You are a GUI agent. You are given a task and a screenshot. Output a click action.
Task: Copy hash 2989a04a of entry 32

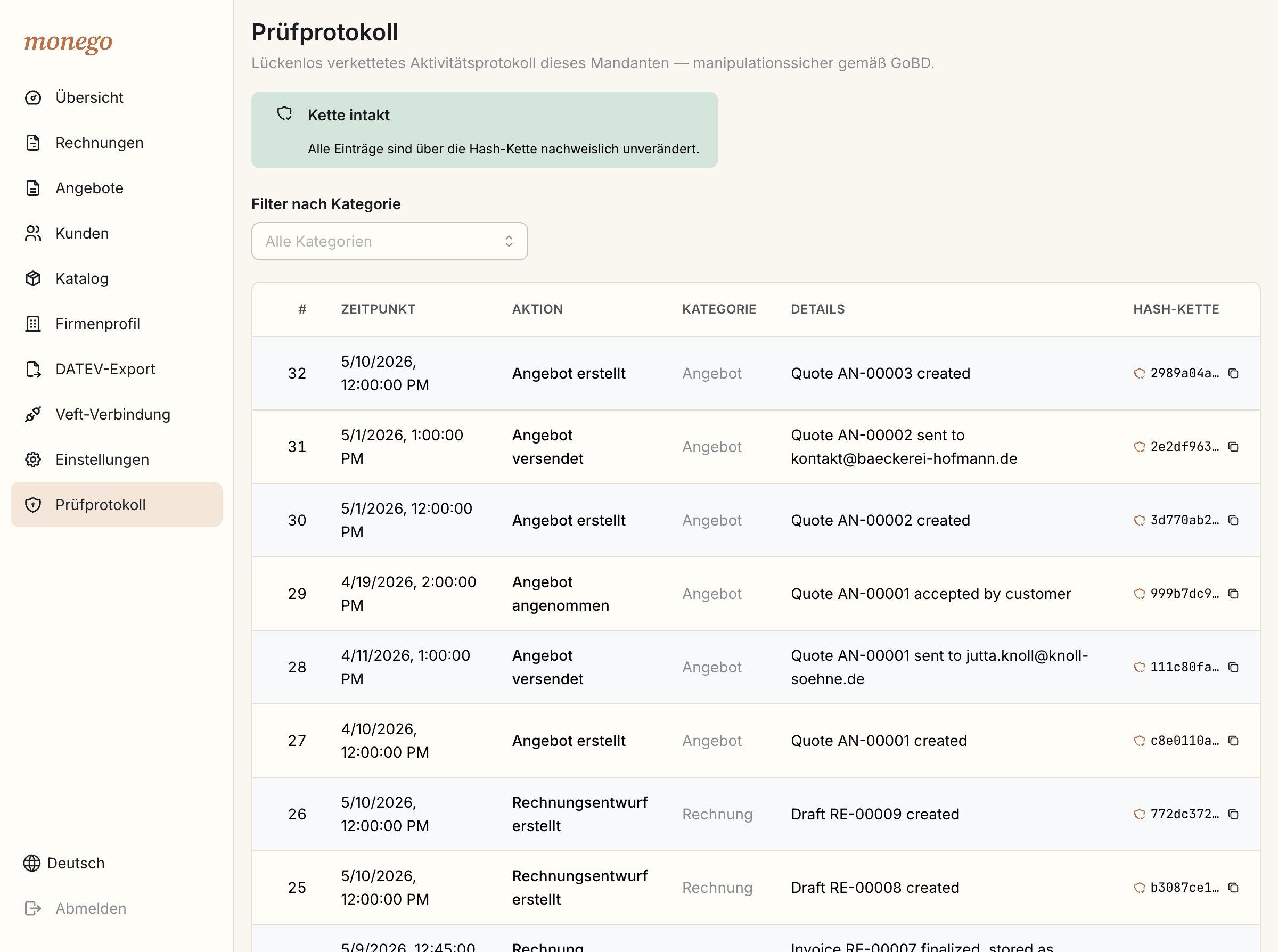click(x=1233, y=373)
